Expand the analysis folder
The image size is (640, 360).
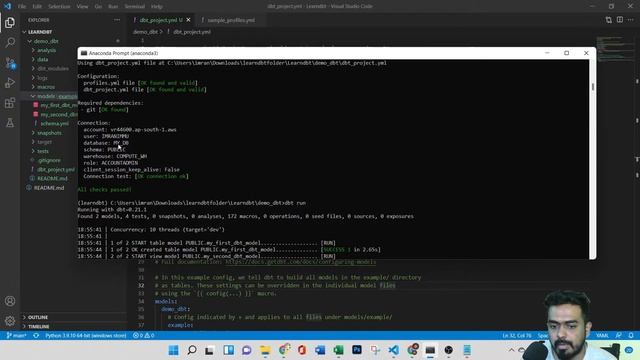click(x=47, y=50)
